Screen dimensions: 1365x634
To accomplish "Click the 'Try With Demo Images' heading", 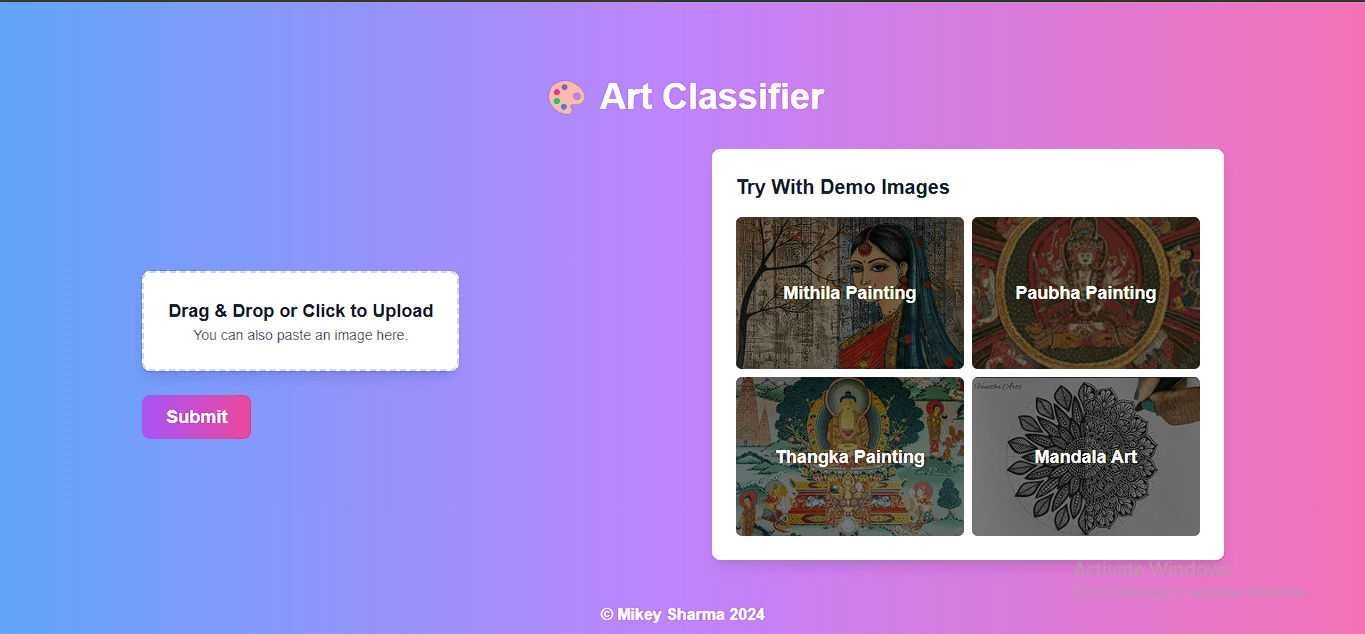I will pyautogui.click(x=843, y=187).
